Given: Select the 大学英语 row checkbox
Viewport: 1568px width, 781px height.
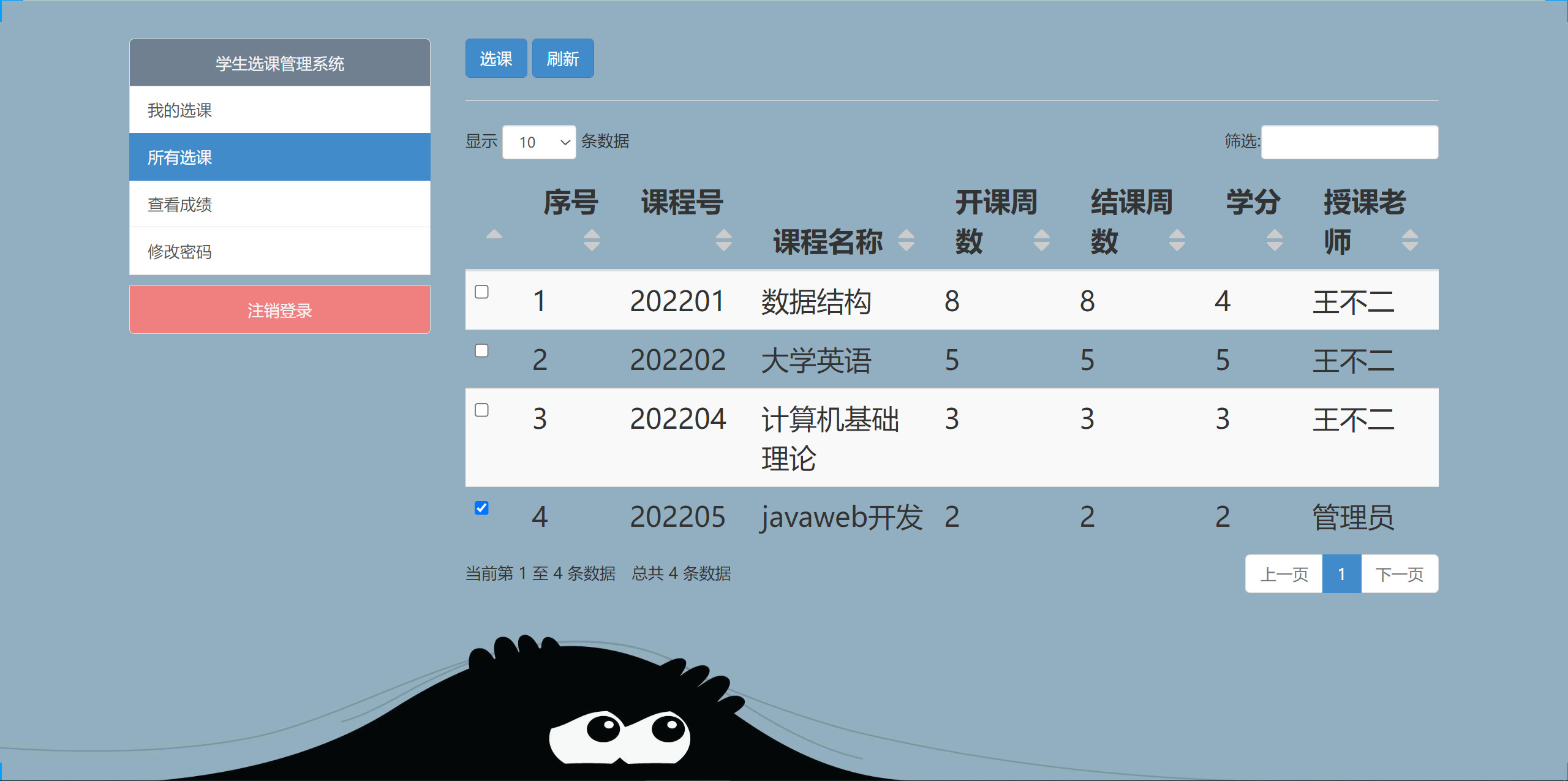Looking at the screenshot, I should click(x=481, y=350).
